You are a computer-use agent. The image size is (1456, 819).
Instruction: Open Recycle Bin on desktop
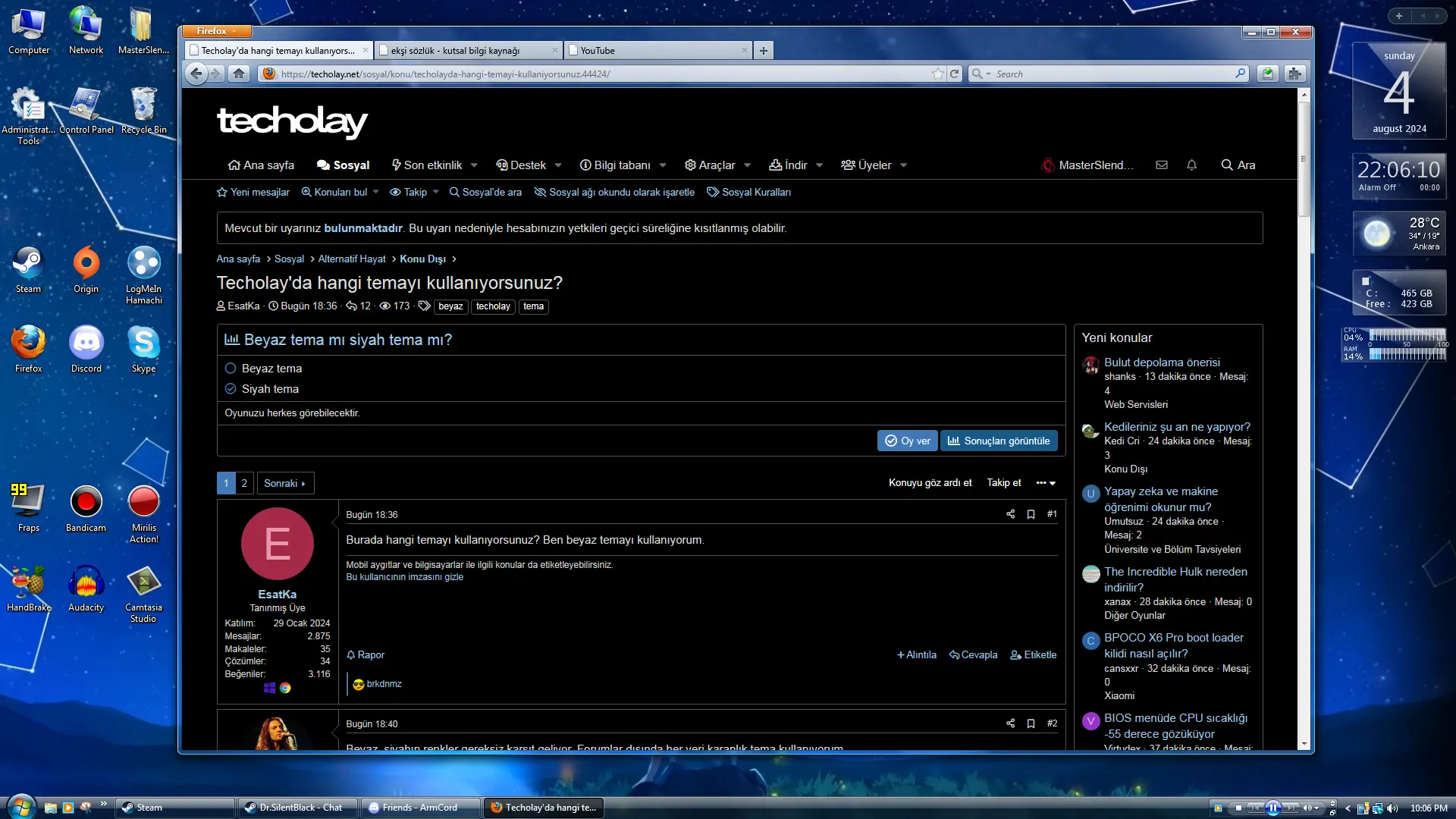[x=143, y=110]
